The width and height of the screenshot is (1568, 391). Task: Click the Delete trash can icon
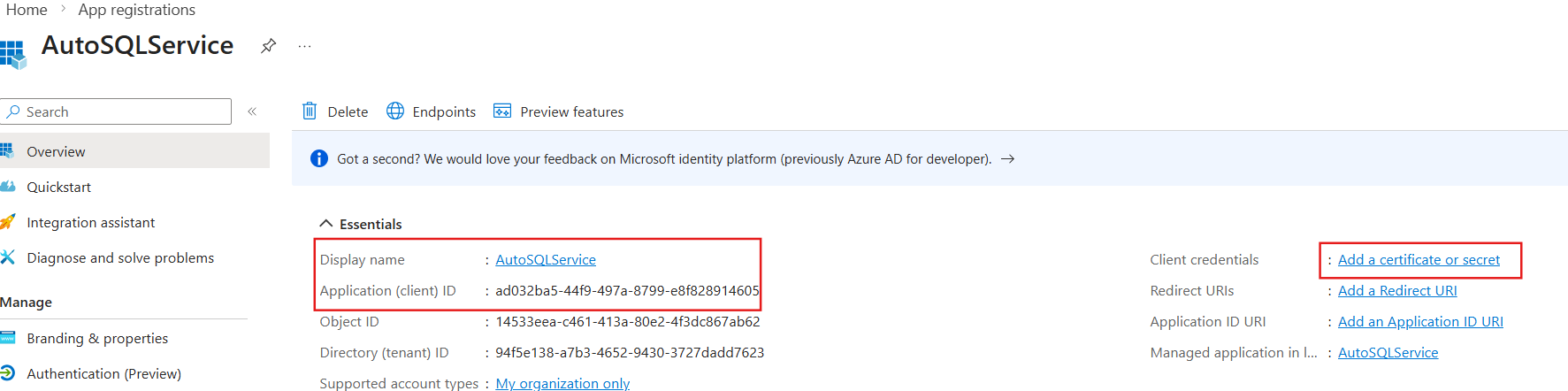[x=310, y=111]
